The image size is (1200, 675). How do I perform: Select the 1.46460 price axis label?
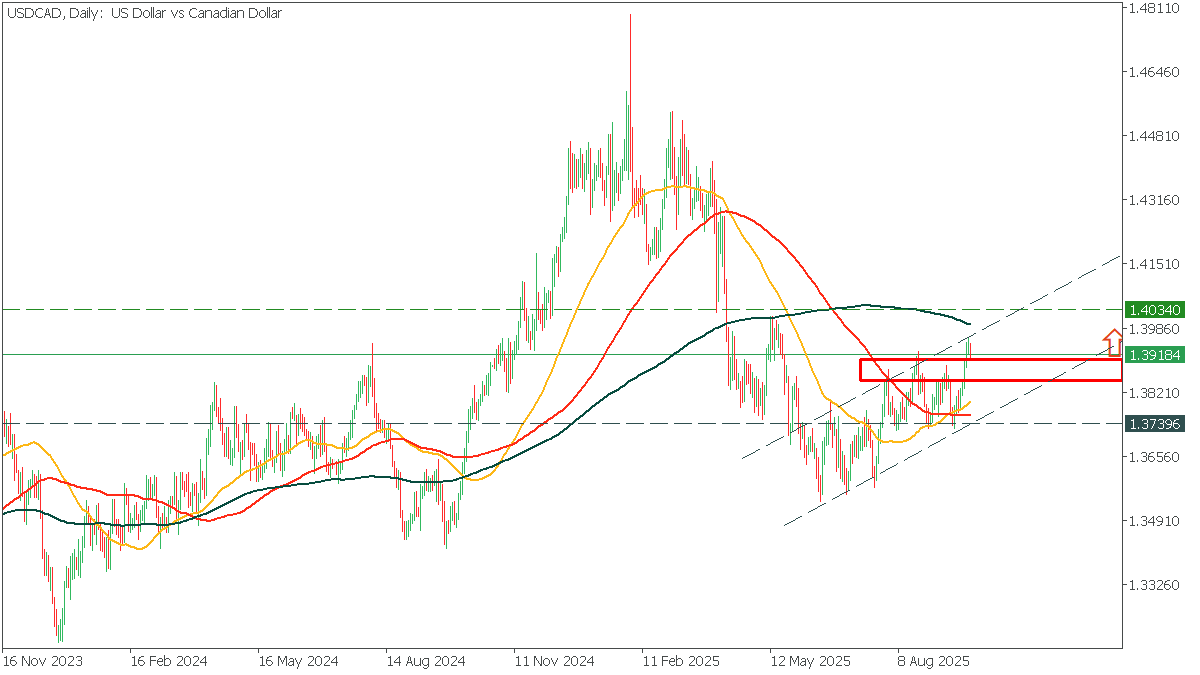coord(1152,73)
